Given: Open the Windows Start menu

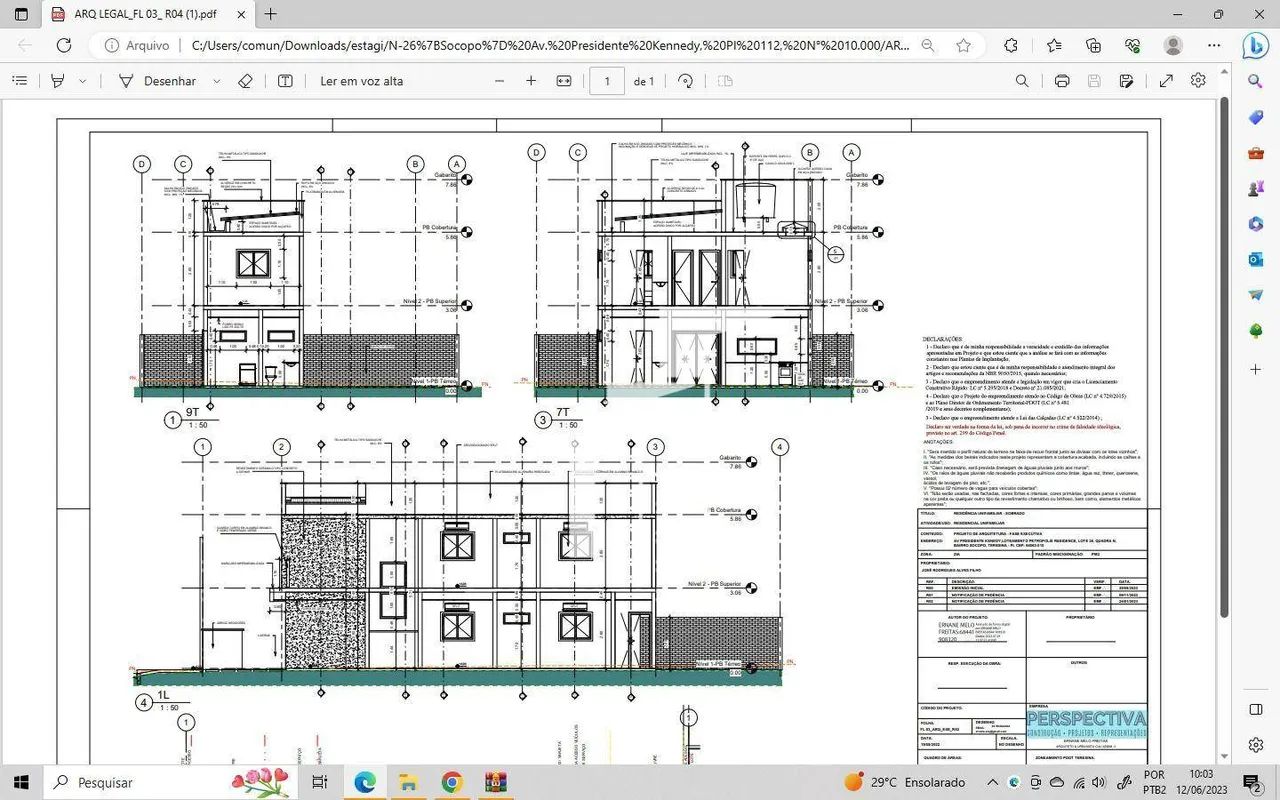Looking at the screenshot, I should click(20, 782).
